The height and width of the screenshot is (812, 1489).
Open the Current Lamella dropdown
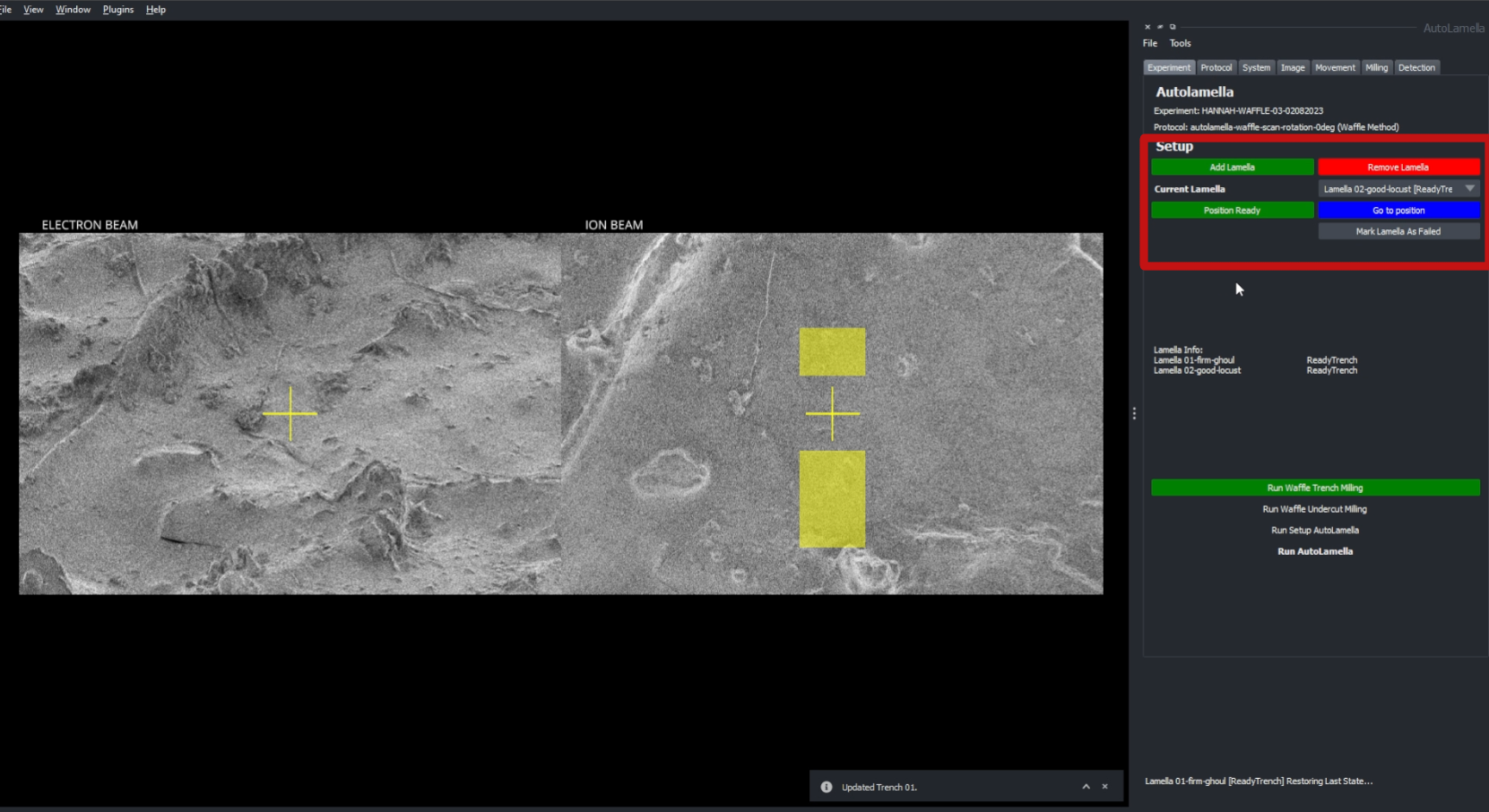pos(1398,189)
